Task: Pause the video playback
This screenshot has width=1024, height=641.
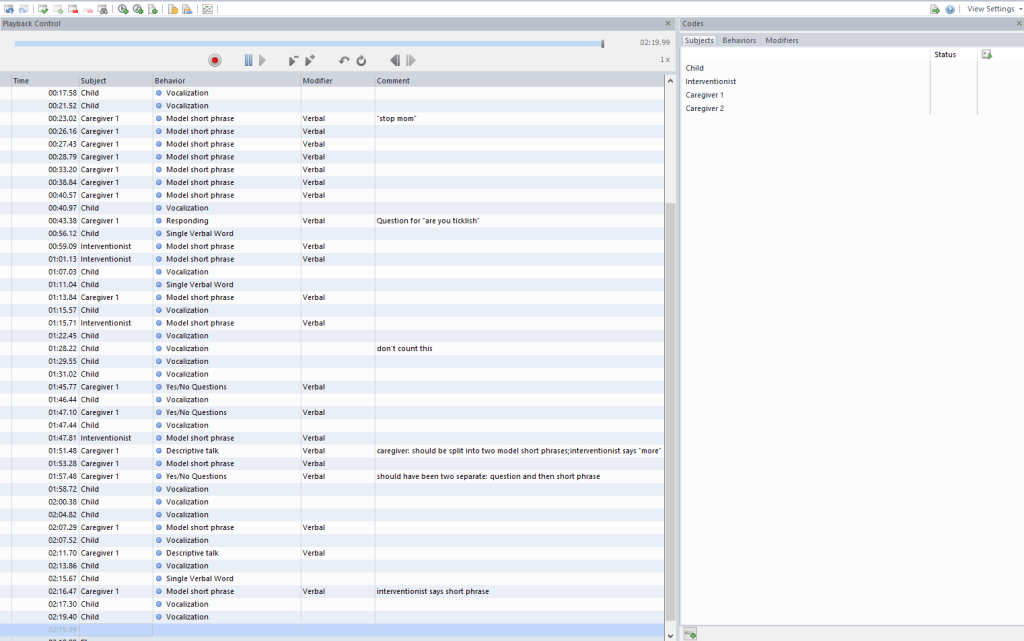Action: pyautogui.click(x=248, y=61)
